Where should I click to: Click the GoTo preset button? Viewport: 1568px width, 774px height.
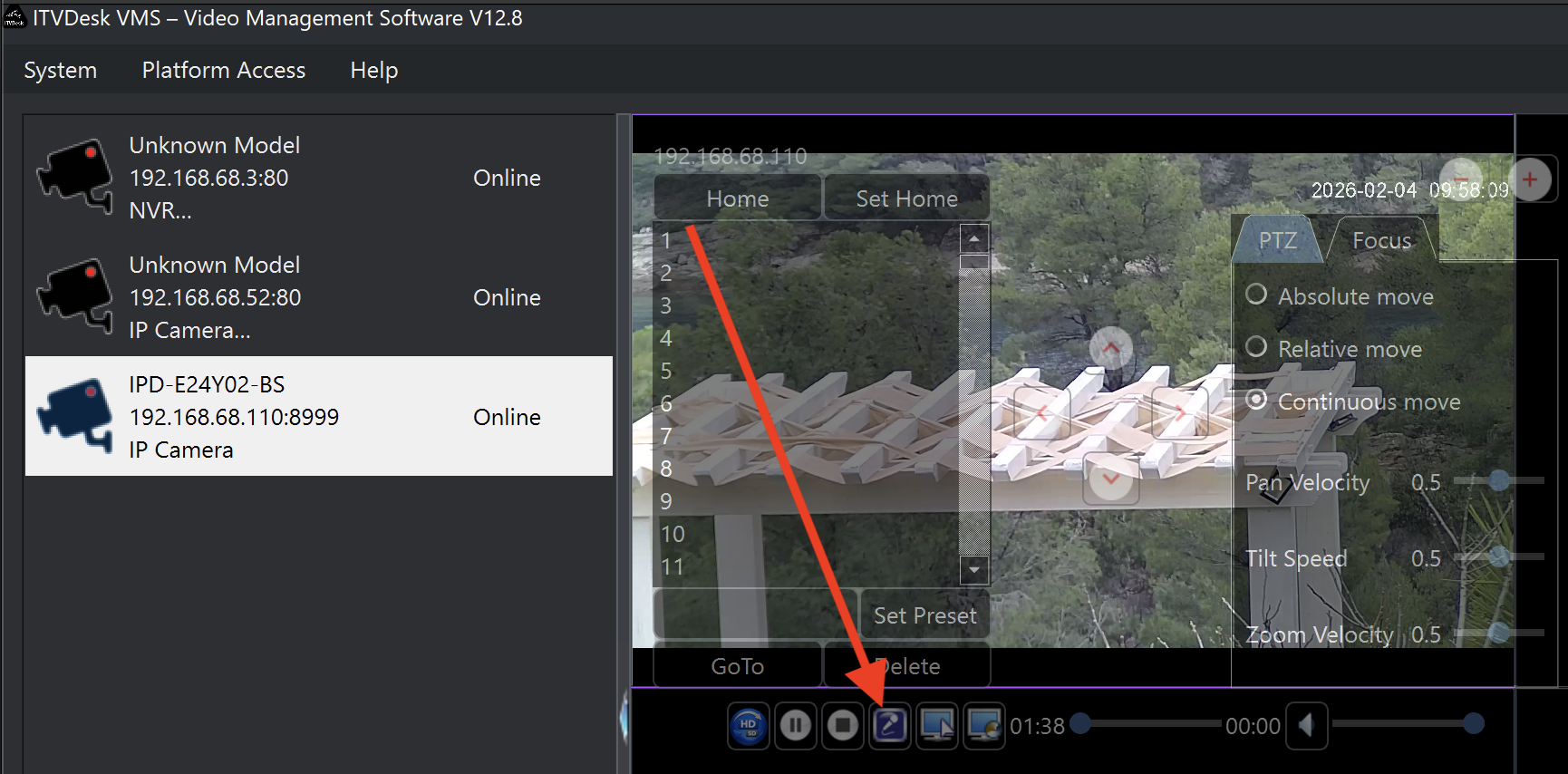737,667
